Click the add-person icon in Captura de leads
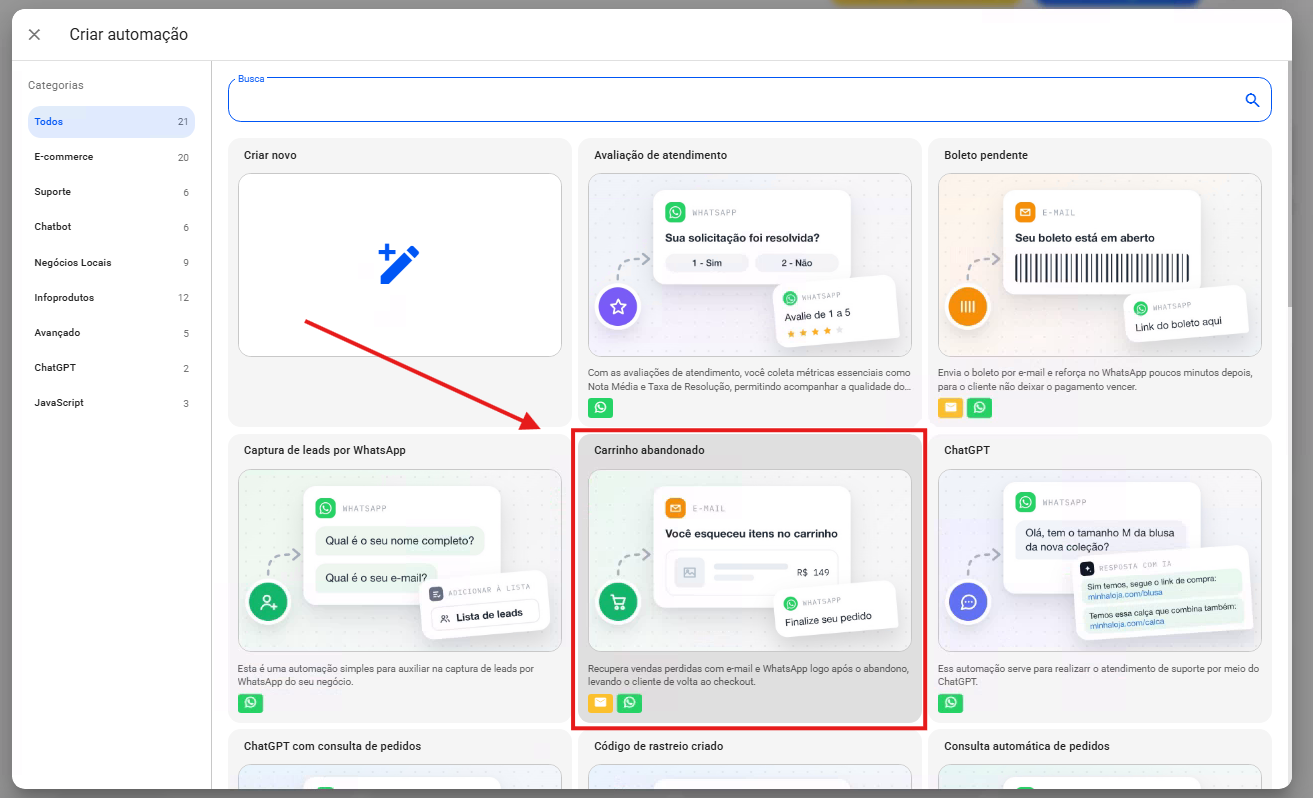1313x798 pixels. point(268,603)
